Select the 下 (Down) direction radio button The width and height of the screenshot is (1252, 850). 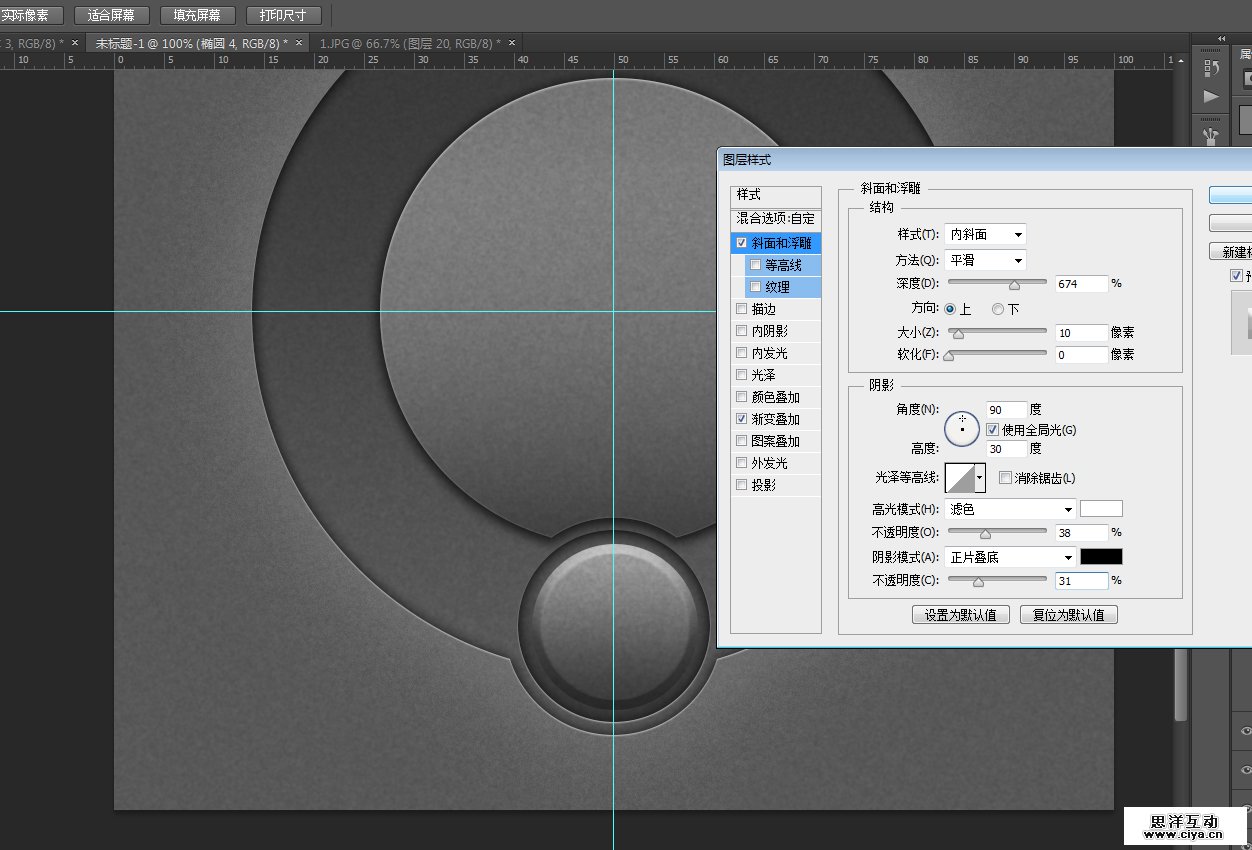coord(998,310)
